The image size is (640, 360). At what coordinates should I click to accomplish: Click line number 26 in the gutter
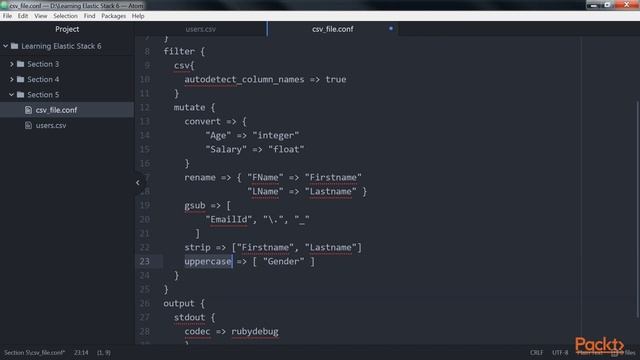pos(144,303)
